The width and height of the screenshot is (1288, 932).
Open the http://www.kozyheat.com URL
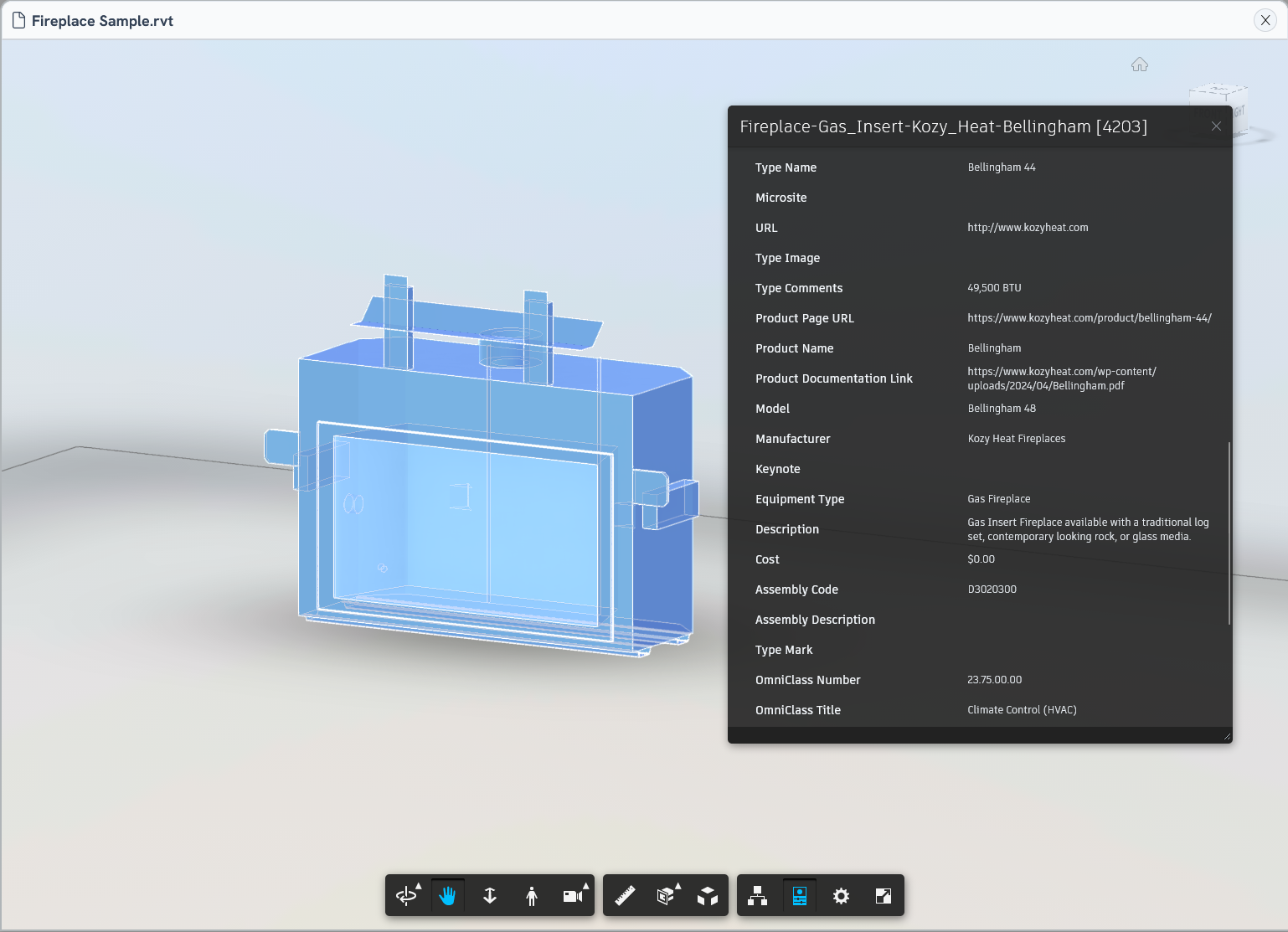pyautogui.click(x=1028, y=228)
